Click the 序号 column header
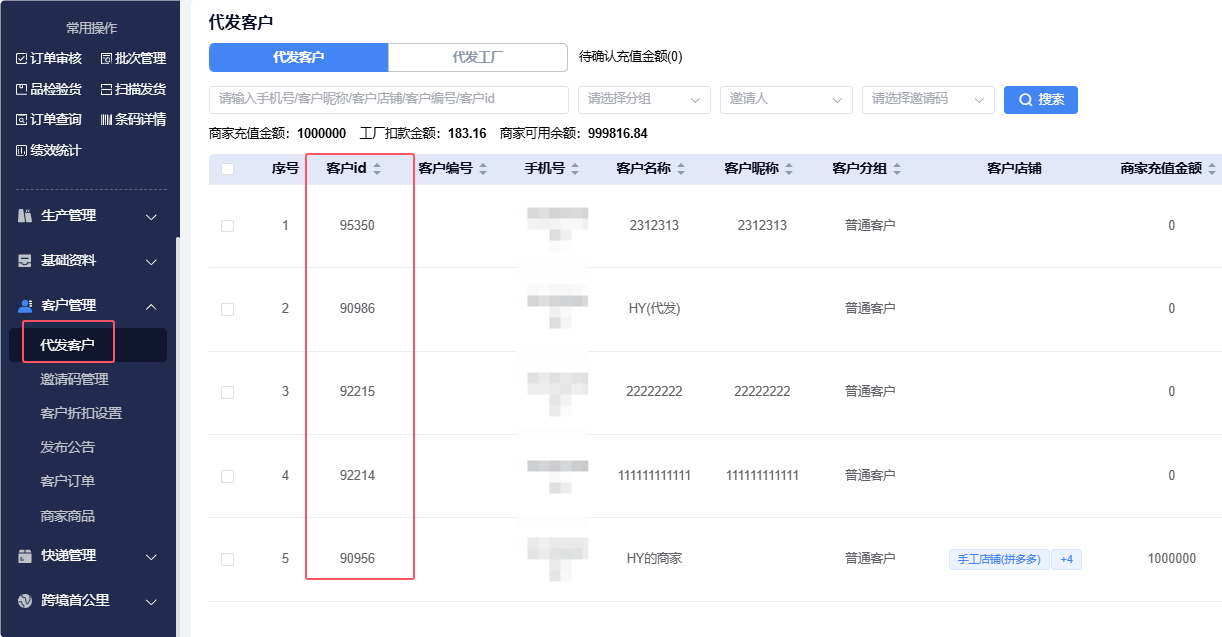The image size is (1222, 637). tap(285, 169)
